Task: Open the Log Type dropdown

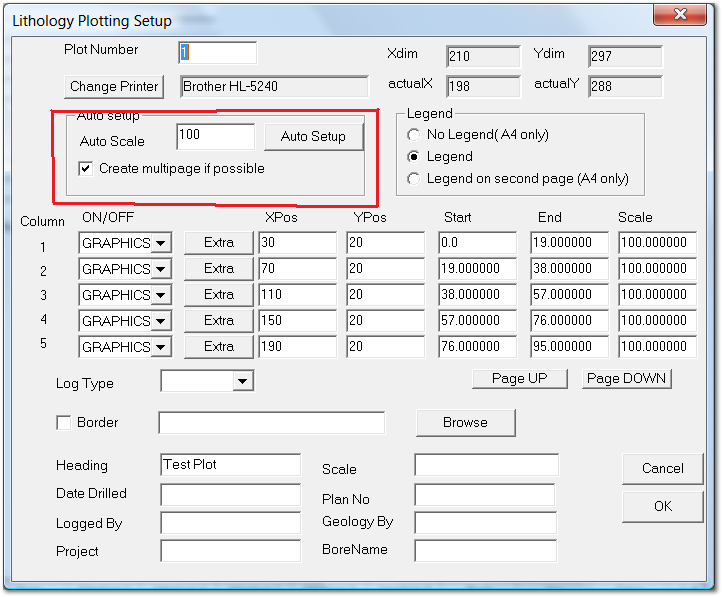Action: pyautogui.click(x=242, y=382)
